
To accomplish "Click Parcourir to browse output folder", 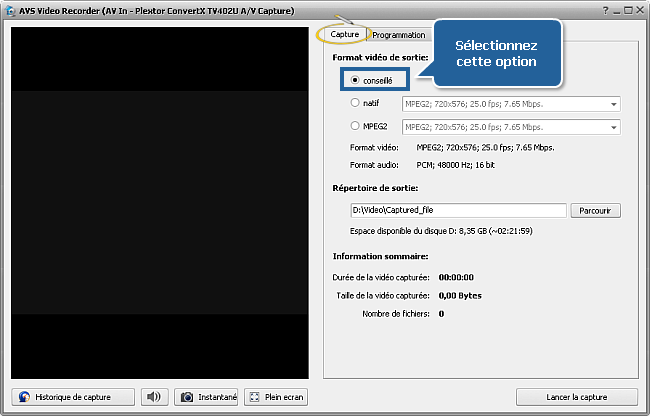I will pyautogui.click(x=595, y=210).
